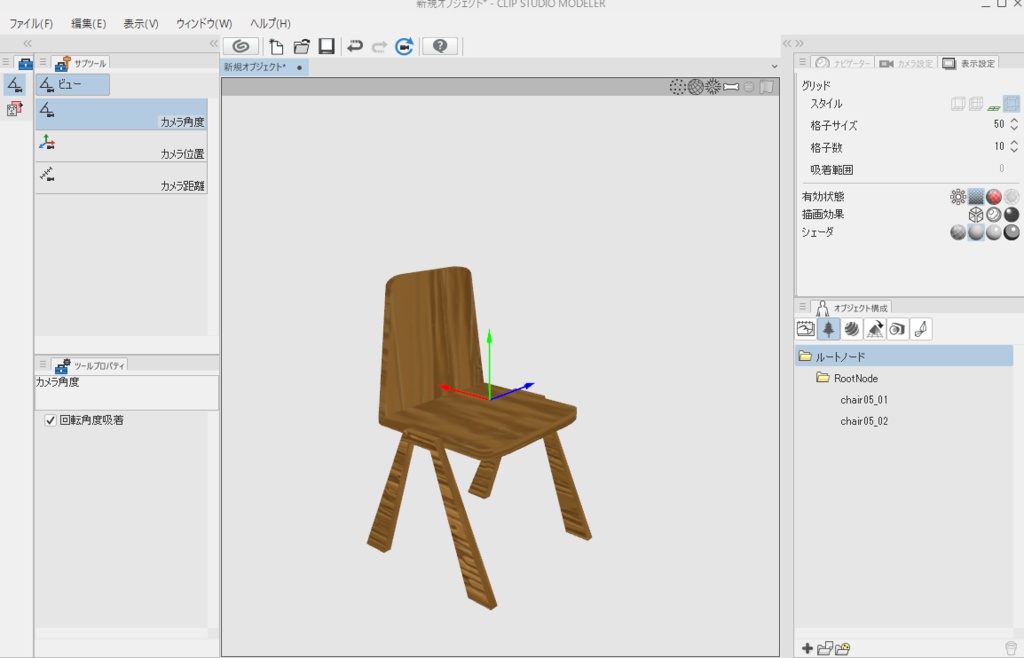Image resolution: width=1024 pixels, height=658 pixels.
Task: Open the ウィンドウ(W) menu
Action: (x=204, y=24)
